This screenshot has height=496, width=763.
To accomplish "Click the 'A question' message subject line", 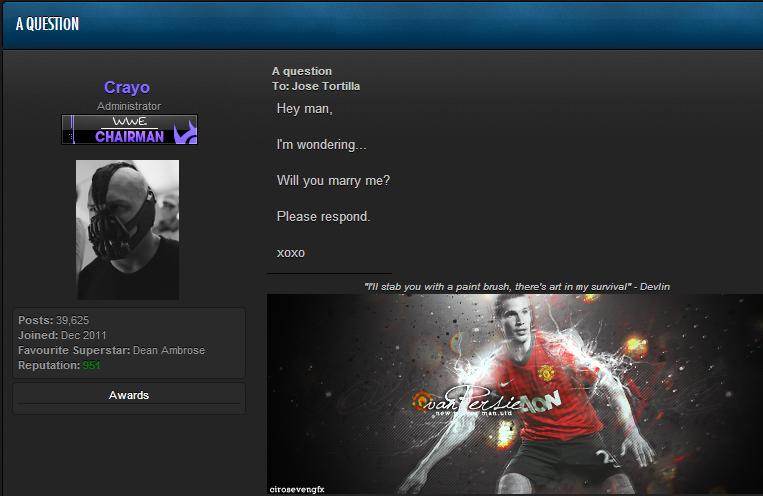I will click(x=301, y=72).
